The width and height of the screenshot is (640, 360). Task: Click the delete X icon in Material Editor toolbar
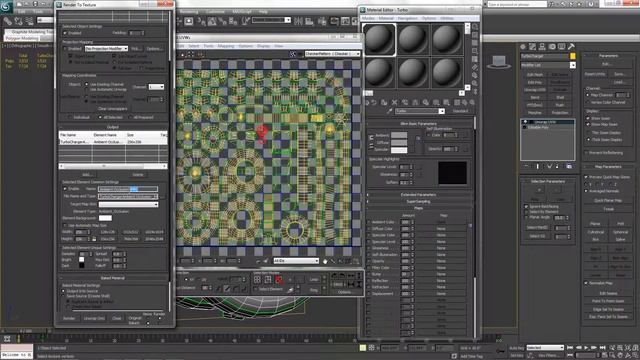pyautogui.click(x=394, y=102)
